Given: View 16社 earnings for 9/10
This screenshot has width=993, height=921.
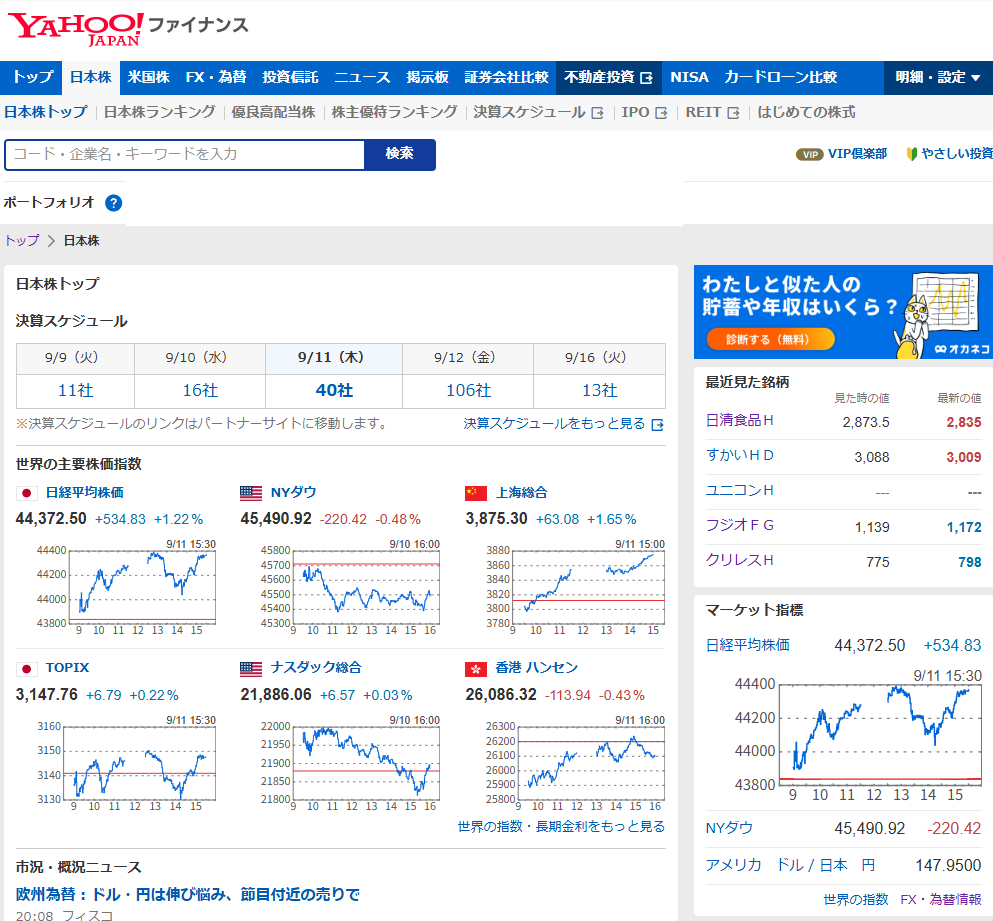Looking at the screenshot, I should [x=200, y=390].
